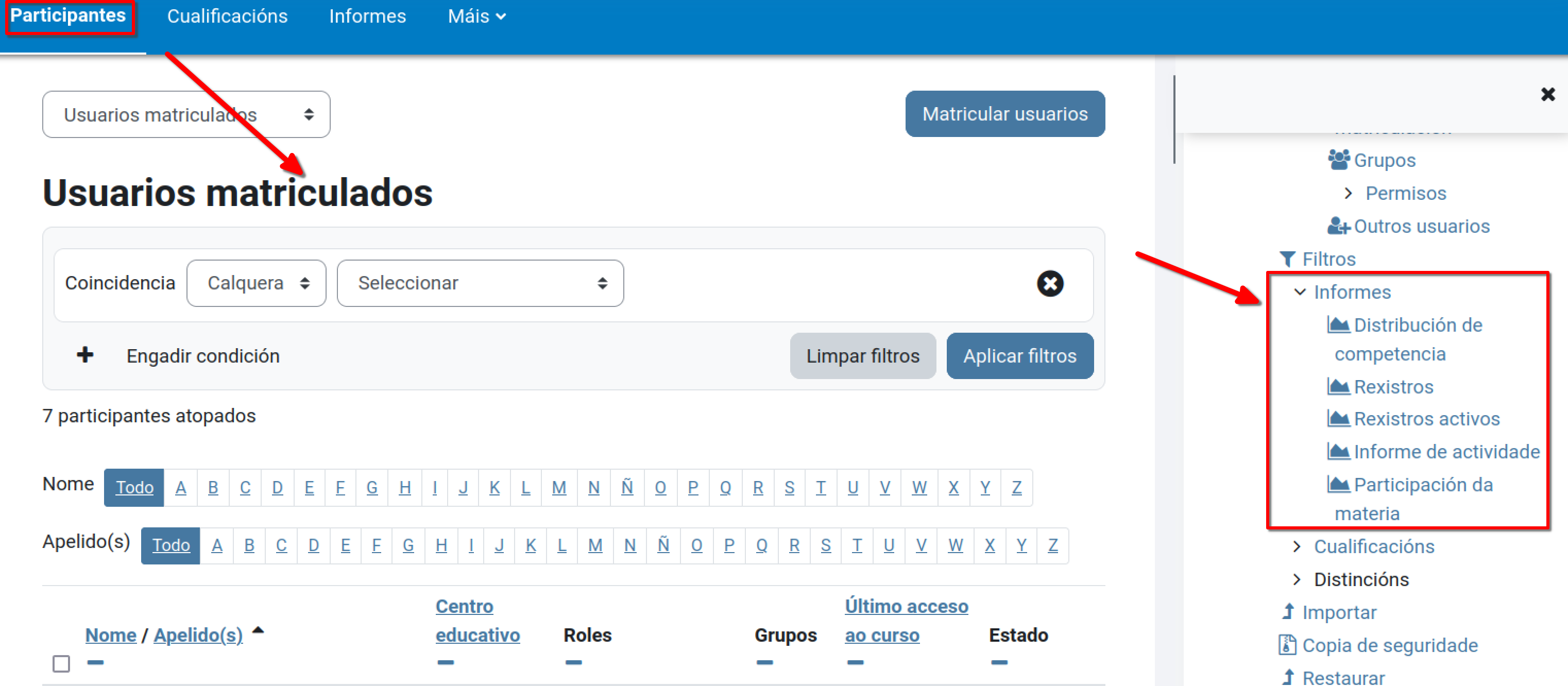Filter first name by letter M
Viewport: 1568px width, 686px height.
tap(558, 488)
